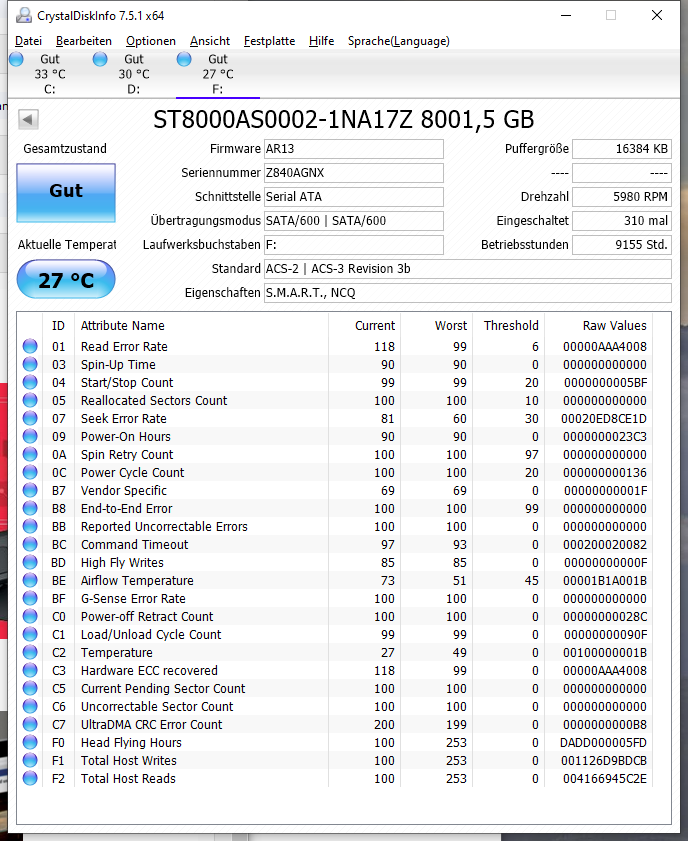Click status orb for Seek Error Rate
Screen dimensions: 688x841
tap(30, 418)
